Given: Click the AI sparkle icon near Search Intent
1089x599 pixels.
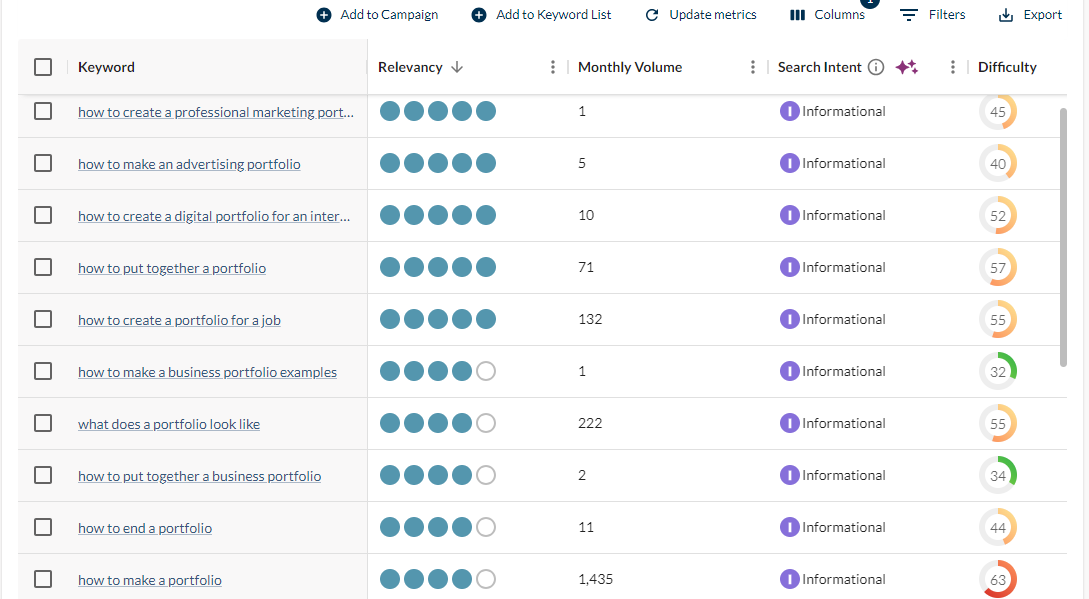Looking at the screenshot, I should [x=906, y=67].
